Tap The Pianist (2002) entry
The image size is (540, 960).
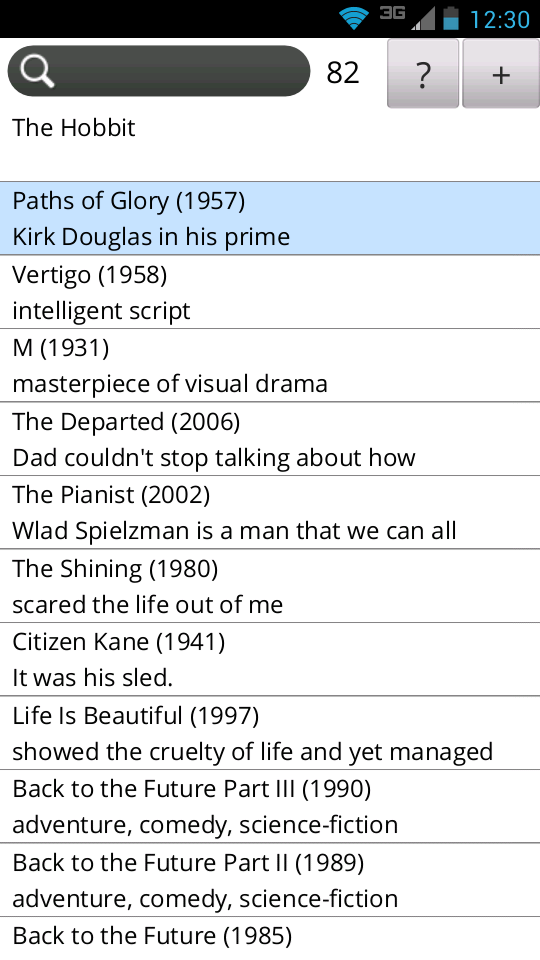click(270, 512)
